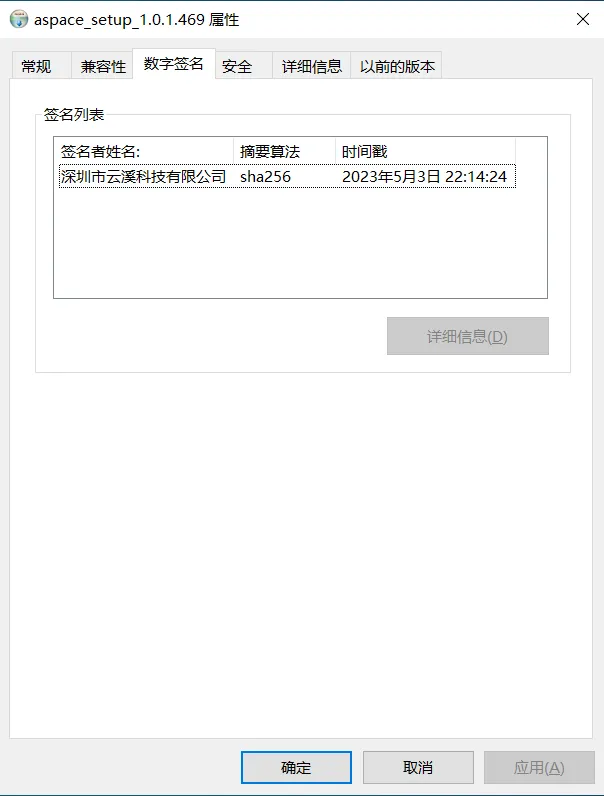Close the properties dialog with X
Screen dimensions: 604x796
tap(583, 19)
